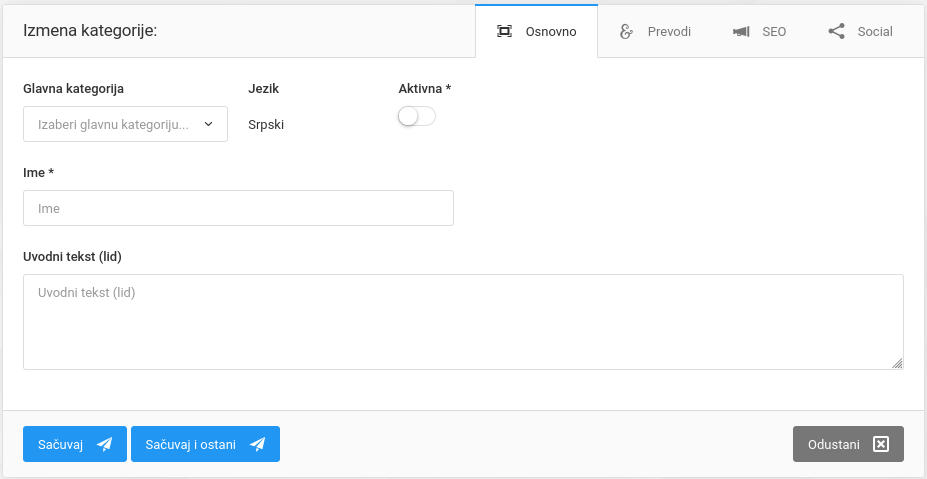Open the SEO tab
Screen dimensions: 927x479
pyautogui.click(x=773, y=31)
